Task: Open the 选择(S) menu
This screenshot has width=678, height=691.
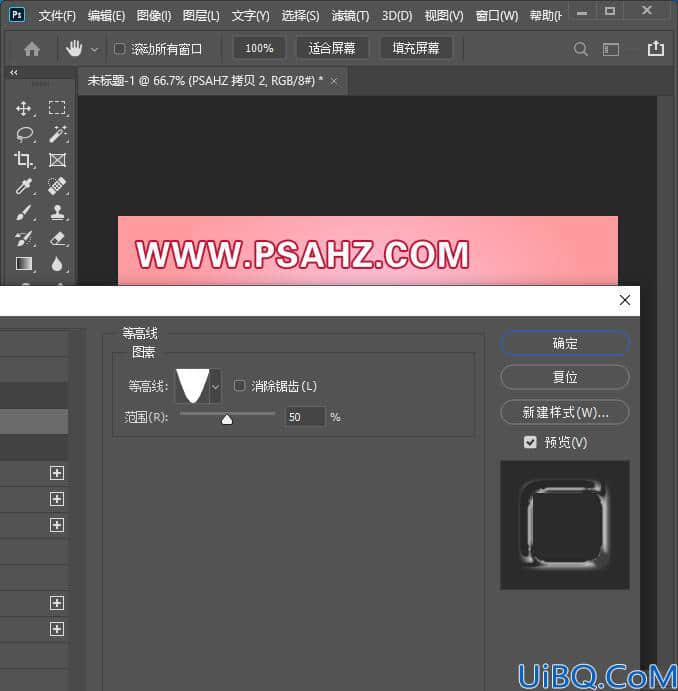Action: [300, 16]
